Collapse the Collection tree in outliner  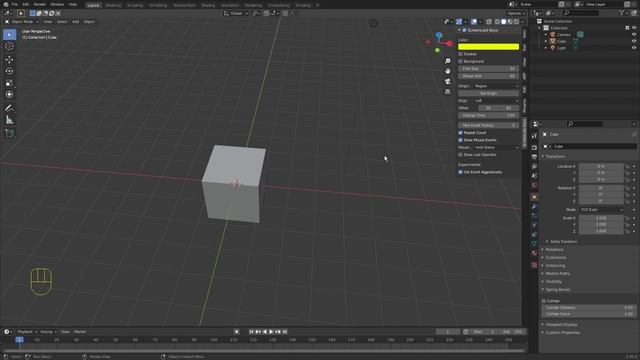(x=540, y=28)
